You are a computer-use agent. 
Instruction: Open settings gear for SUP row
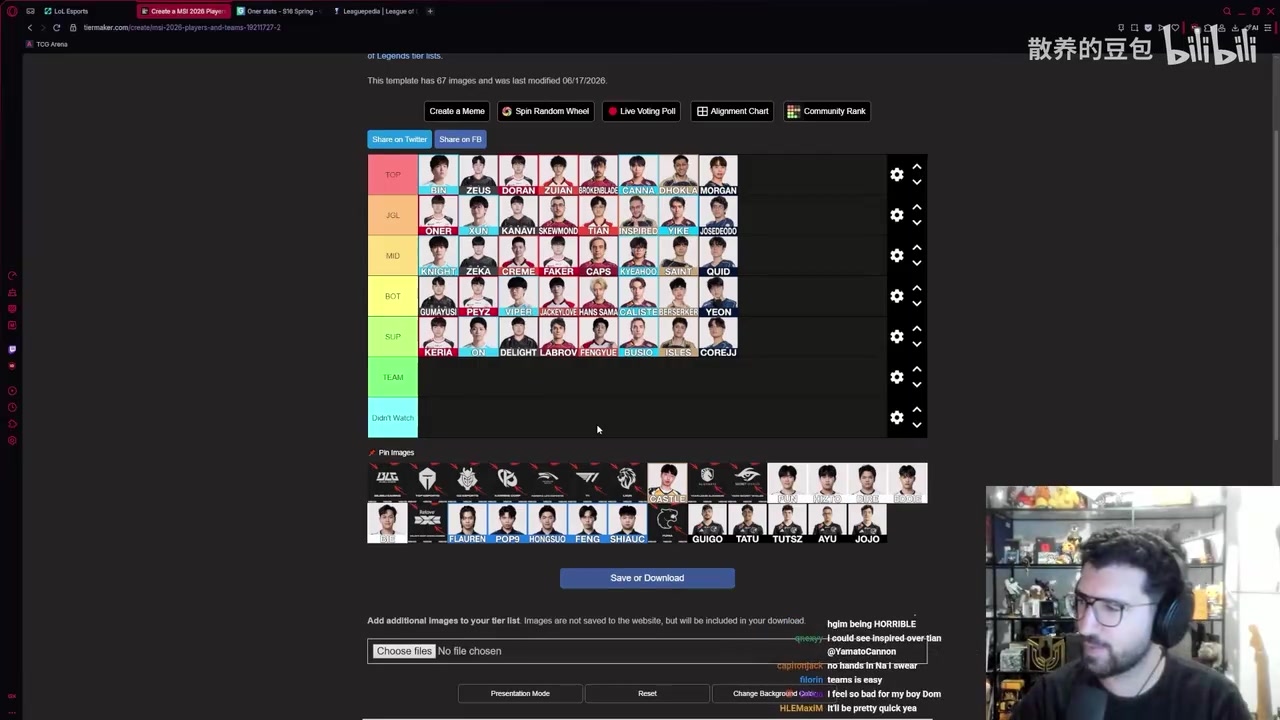click(897, 337)
